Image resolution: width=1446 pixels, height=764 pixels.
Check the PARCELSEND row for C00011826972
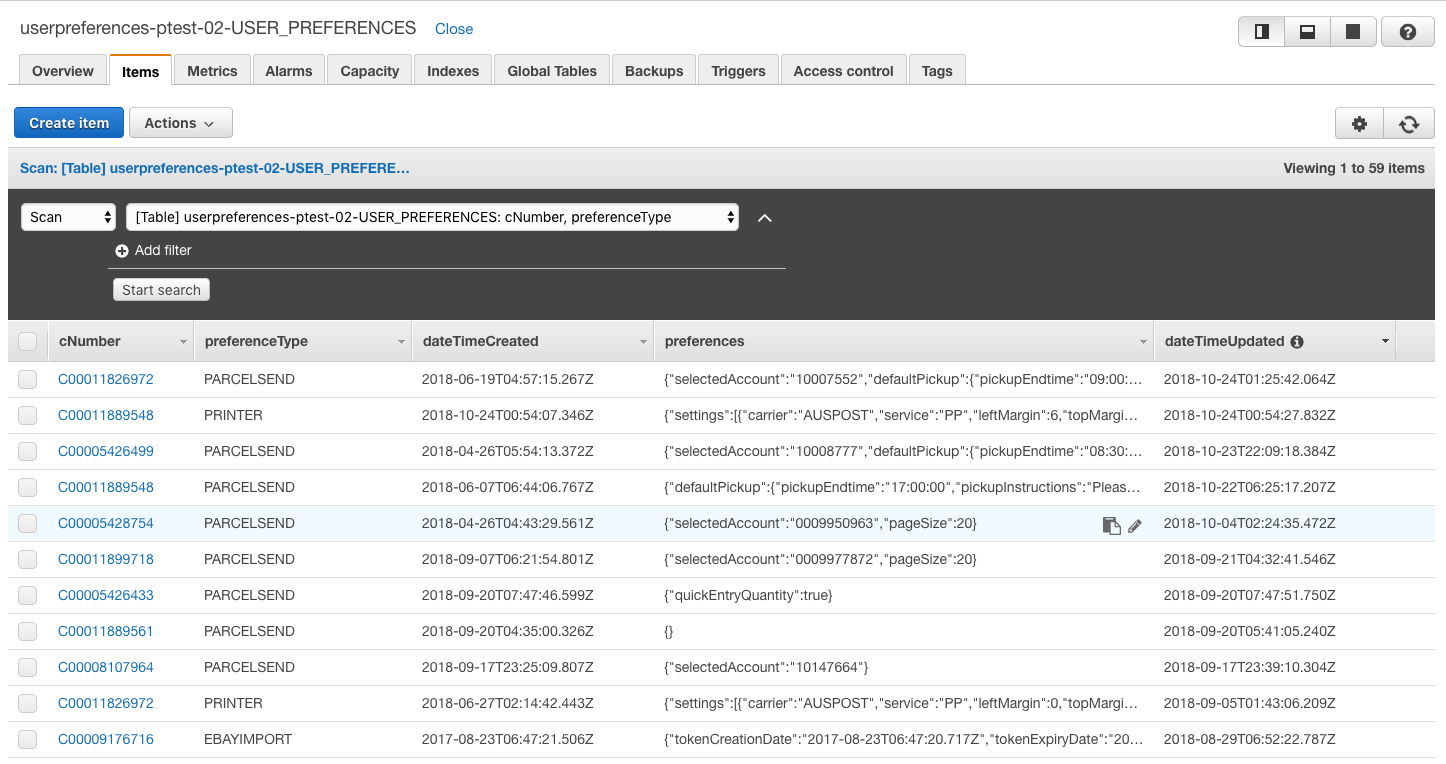point(28,379)
